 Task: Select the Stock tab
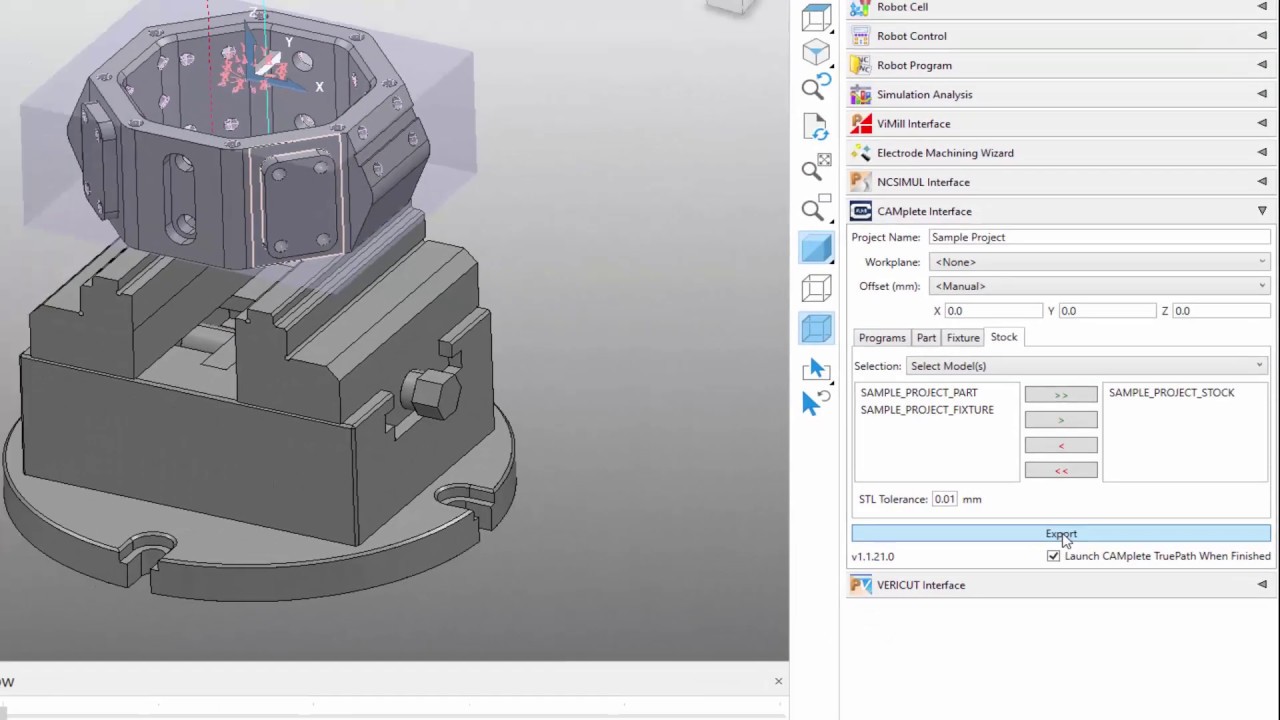point(1004,337)
